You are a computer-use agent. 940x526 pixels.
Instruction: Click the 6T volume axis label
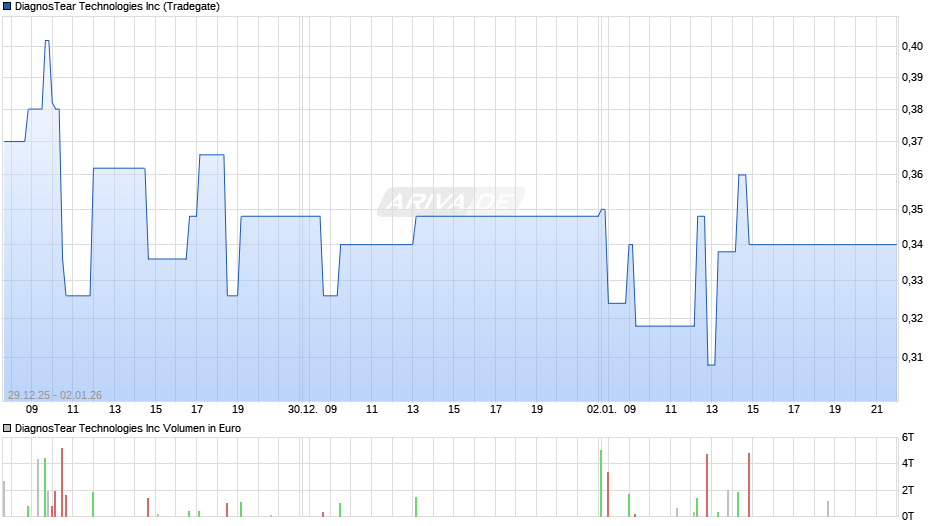point(908,437)
